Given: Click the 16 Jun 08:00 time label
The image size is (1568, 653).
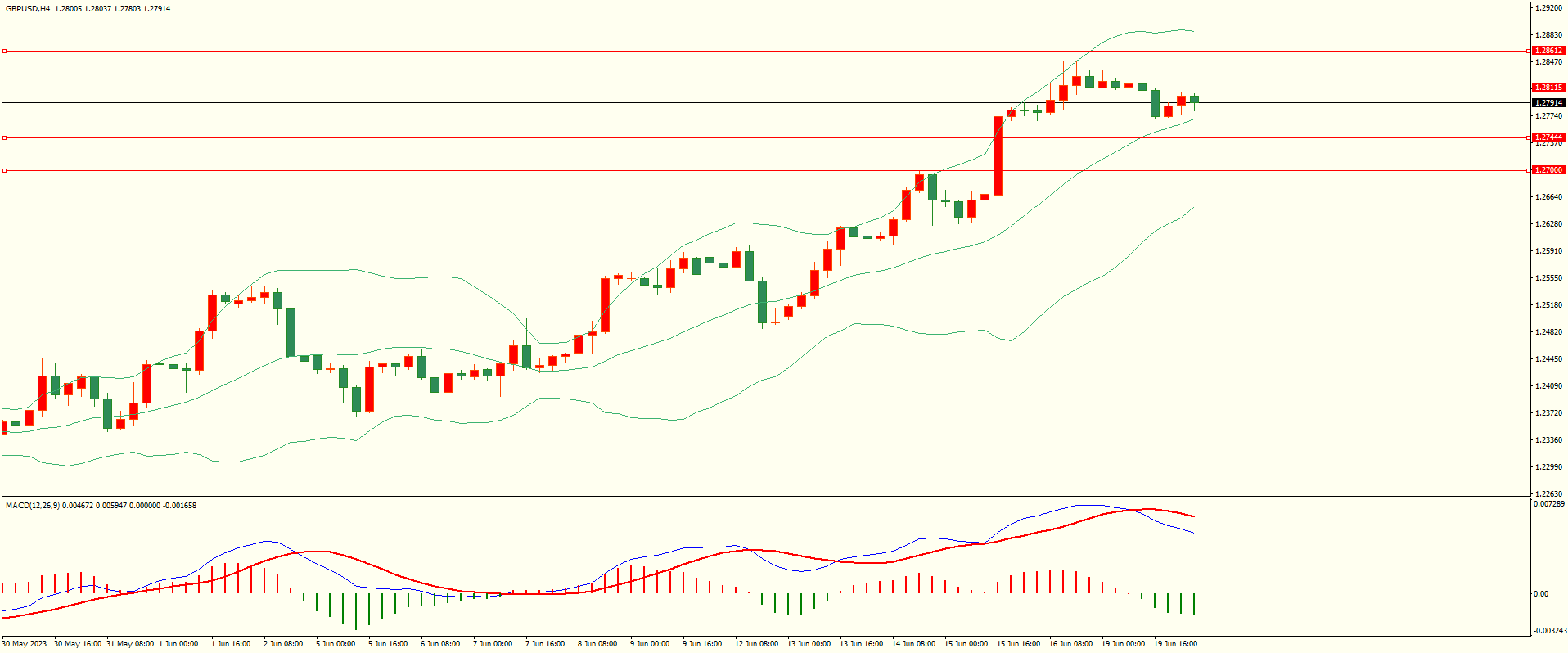Looking at the screenshot, I should (1071, 644).
